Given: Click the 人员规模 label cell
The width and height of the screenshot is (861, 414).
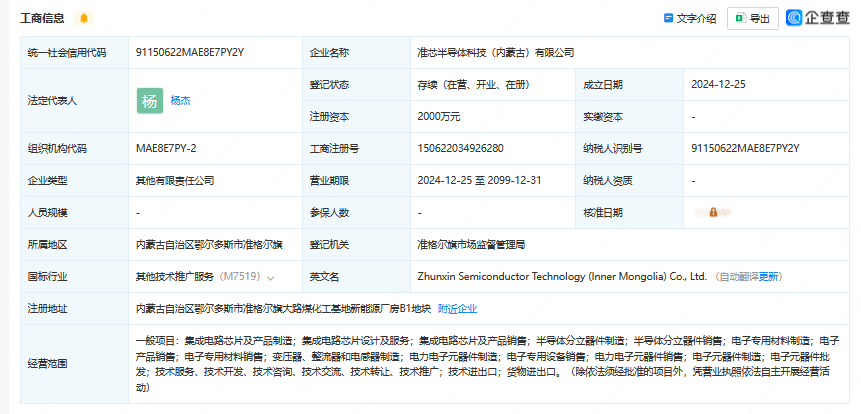Looking at the screenshot, I should 75,212.
